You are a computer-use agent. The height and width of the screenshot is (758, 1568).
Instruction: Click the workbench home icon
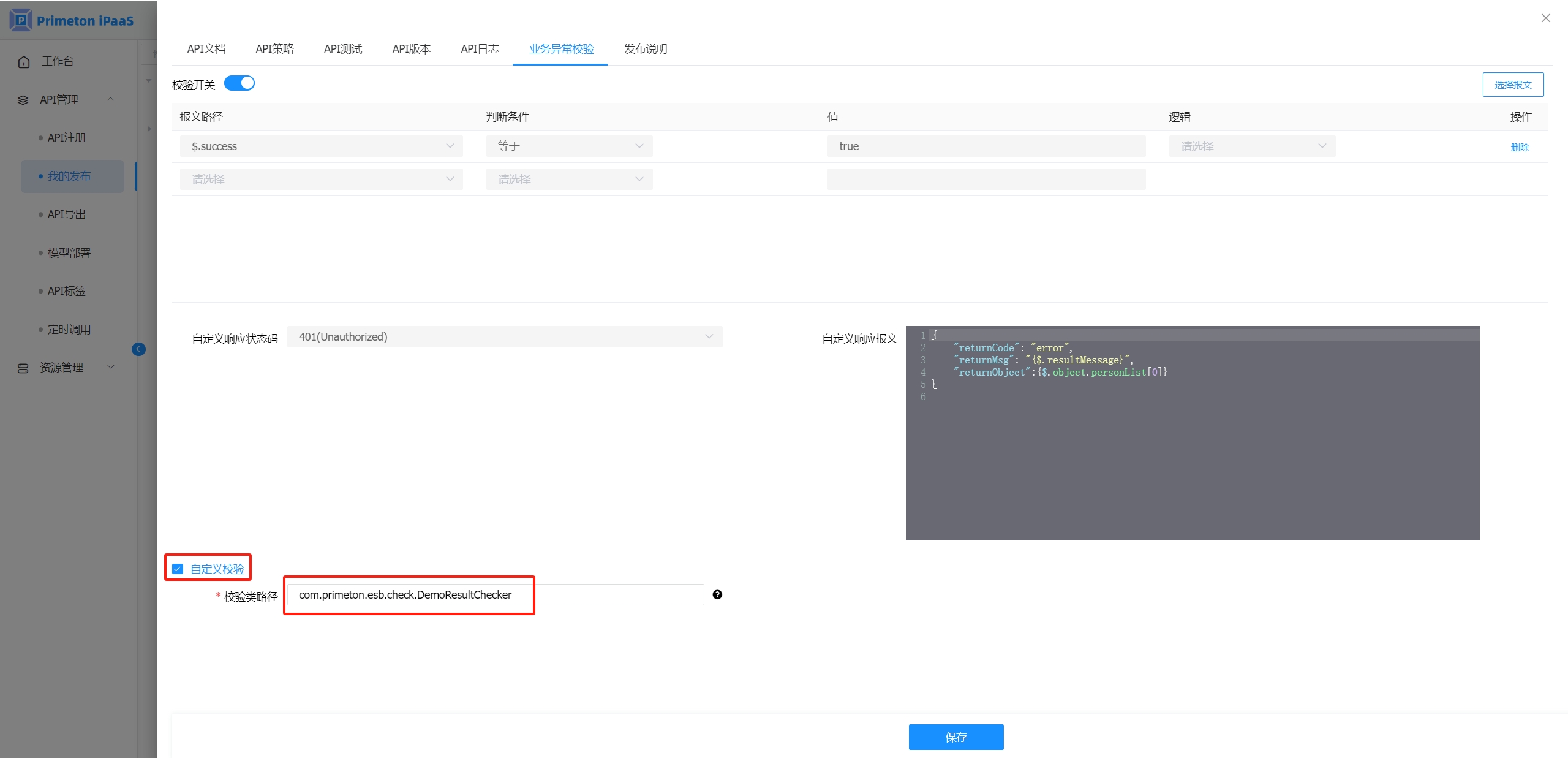pos(24,62)
